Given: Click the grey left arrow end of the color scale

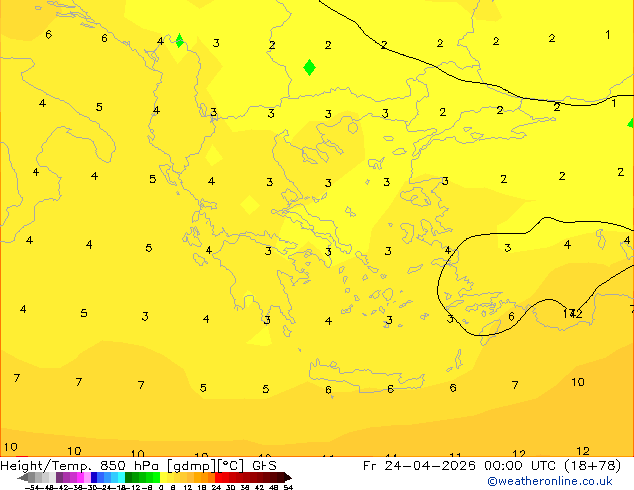Looking at the screenshot, I should point(23,477).
